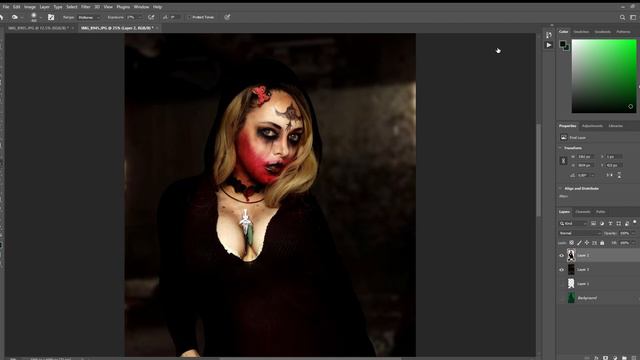Switch to the Libraries tab
This screenshot has height=360, width=640.
pos(616,126)
